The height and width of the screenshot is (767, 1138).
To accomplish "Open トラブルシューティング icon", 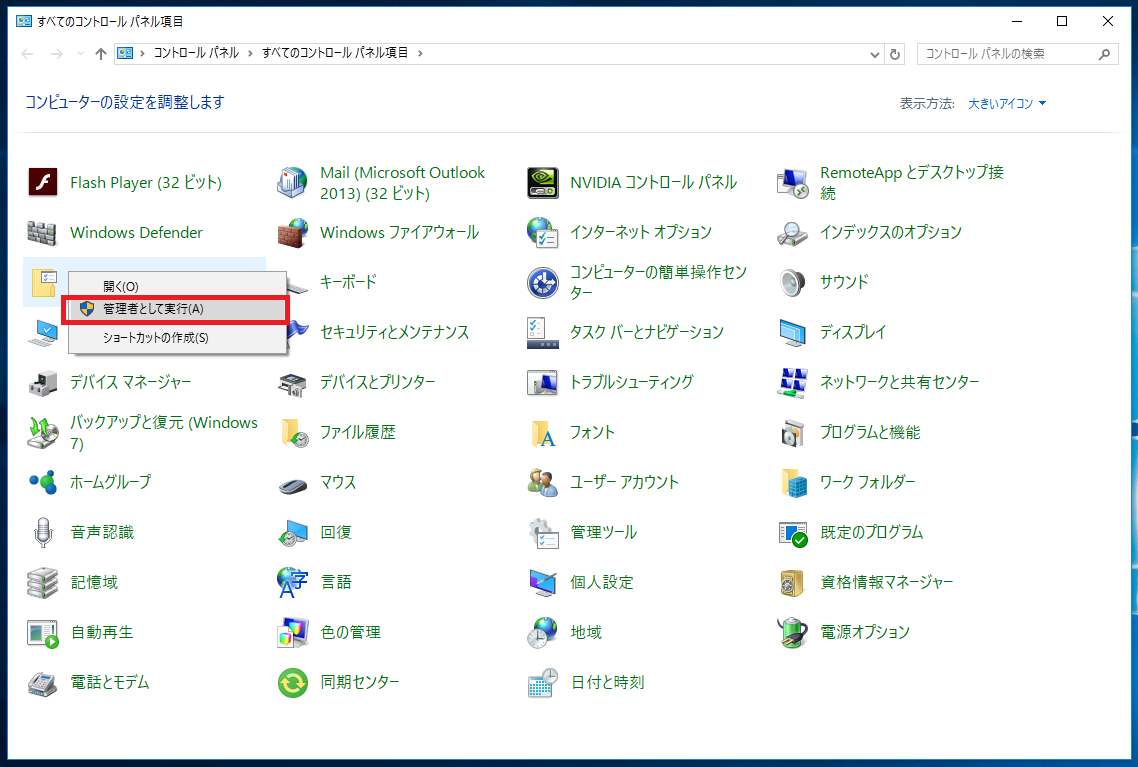I will click(x=543, y=382).
